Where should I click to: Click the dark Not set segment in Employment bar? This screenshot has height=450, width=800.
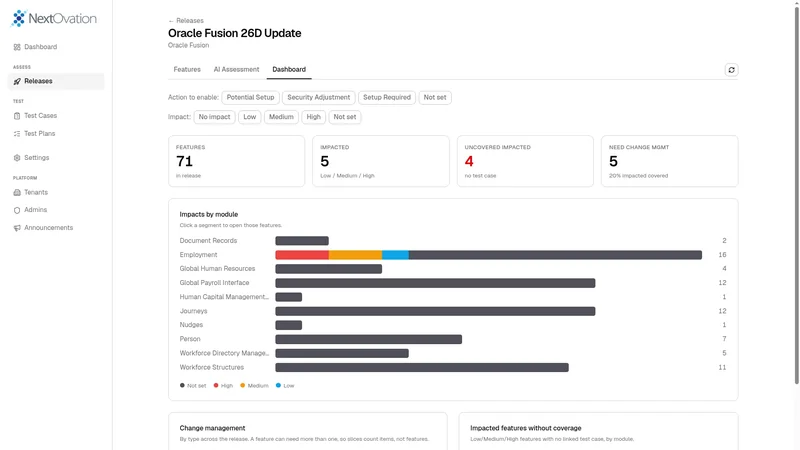[x=555, y=255]
